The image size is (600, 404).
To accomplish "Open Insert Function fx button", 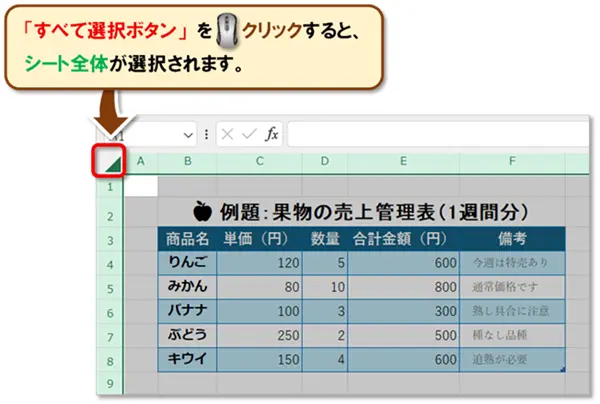I will point(272,134).
